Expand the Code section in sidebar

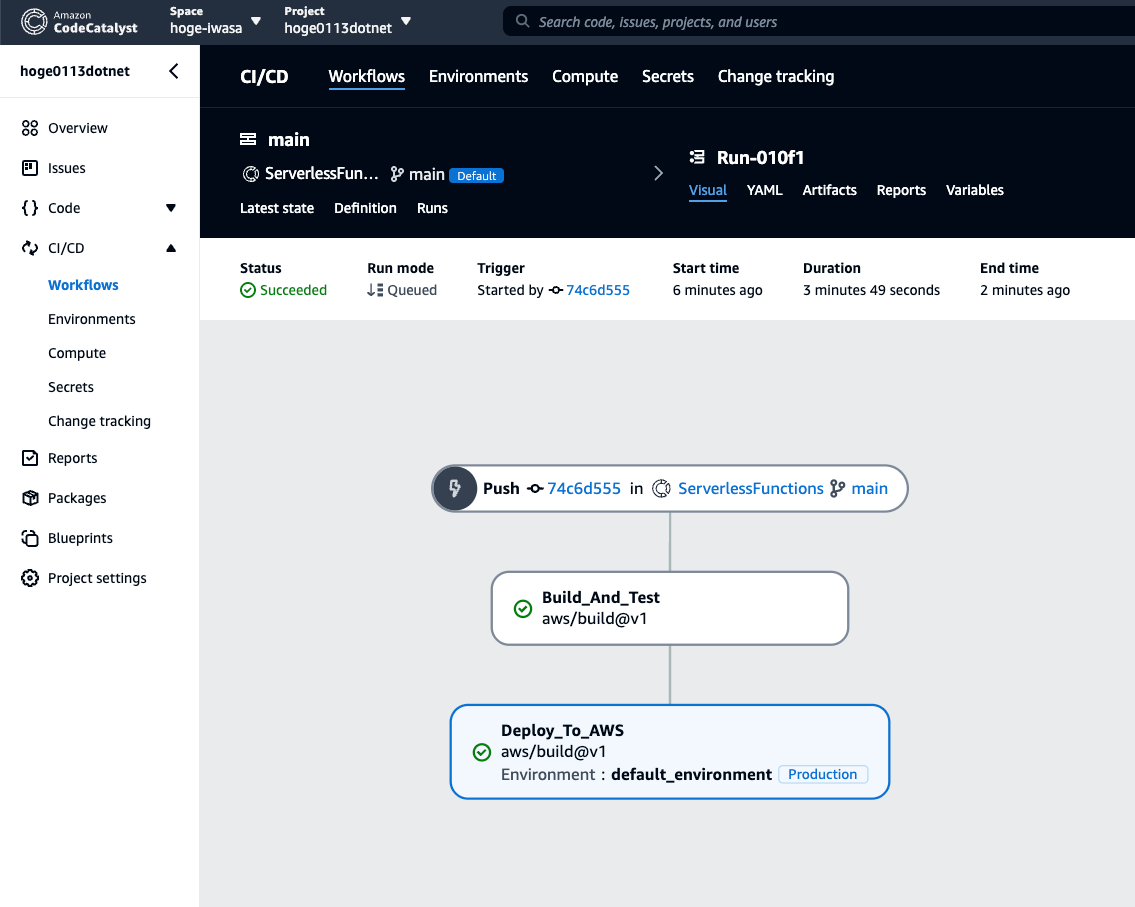pos(170,208)
